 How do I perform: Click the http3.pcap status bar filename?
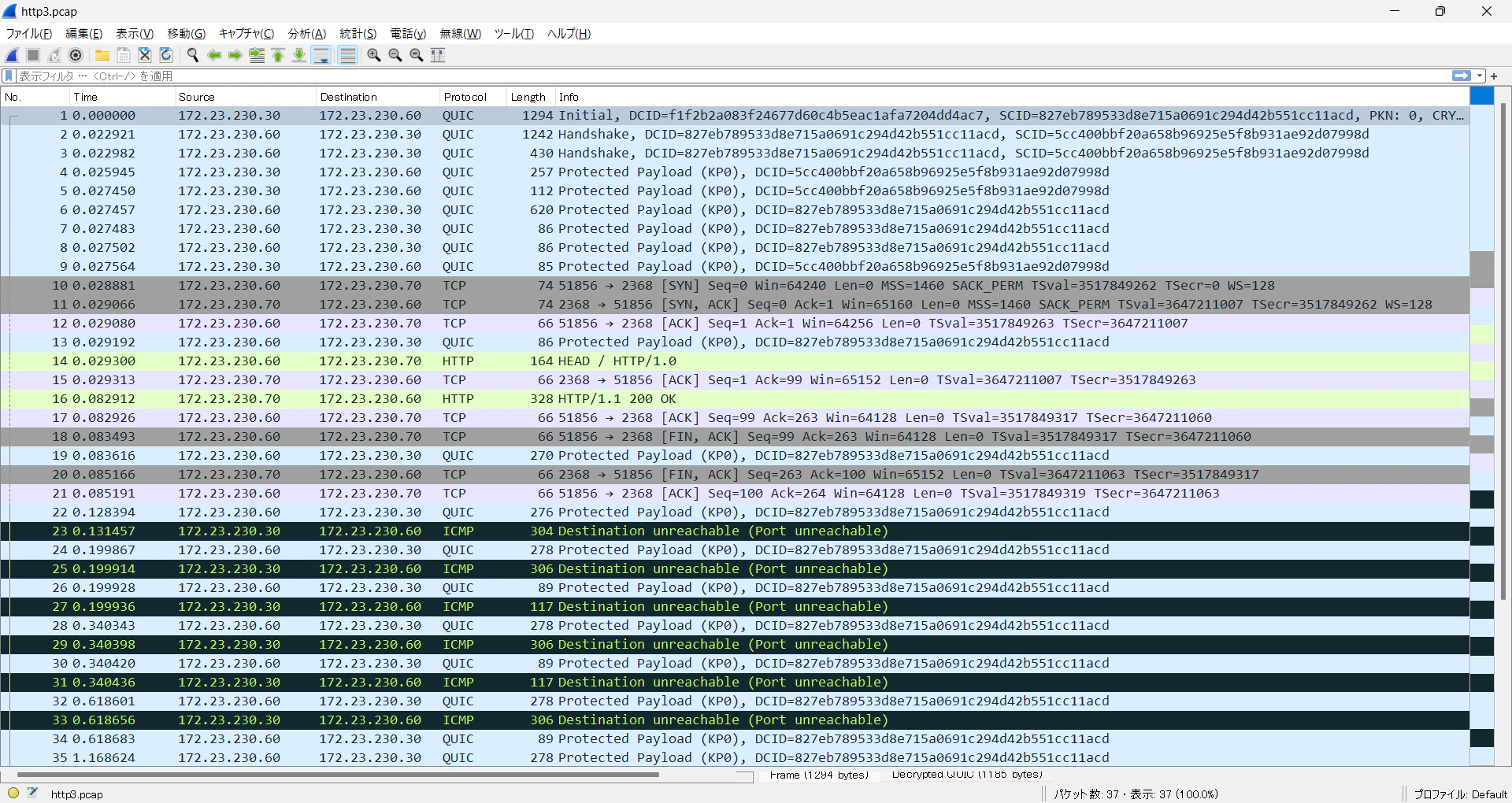(77, 794)
